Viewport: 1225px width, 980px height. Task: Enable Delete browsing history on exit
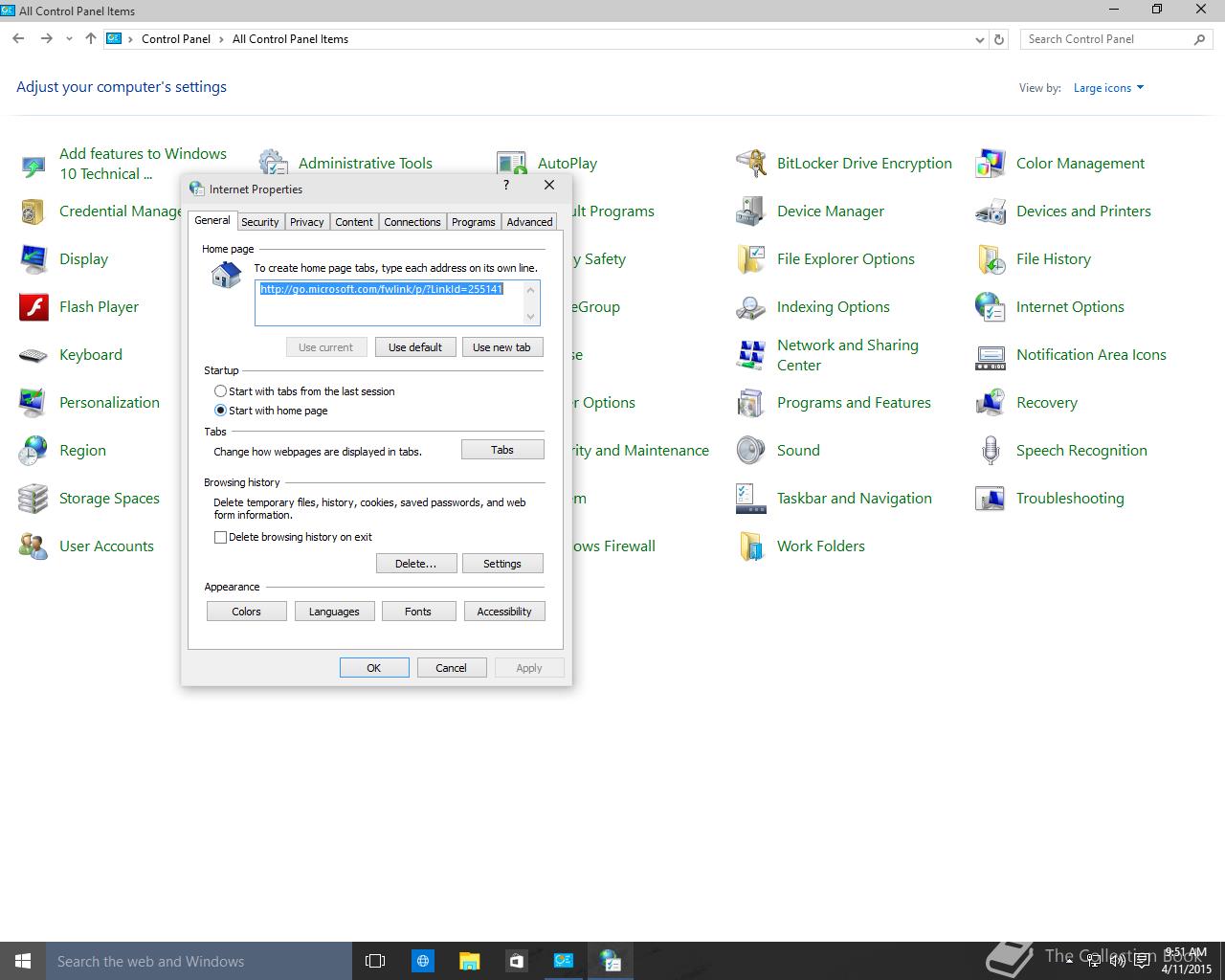point(221,537)
